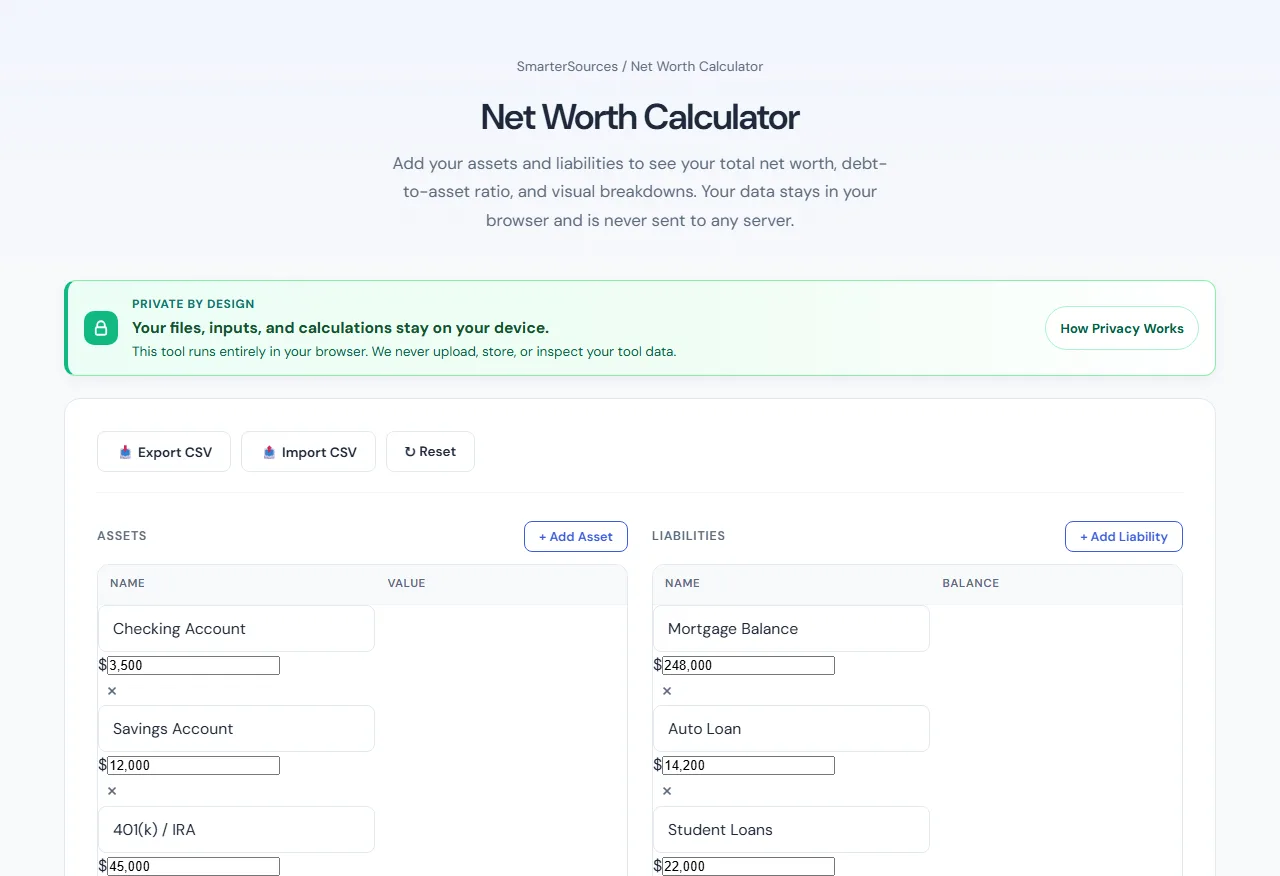The image size is (1280, 876).
Task: Click the green padlock privacy icon
Action: (x=100, y=327)
